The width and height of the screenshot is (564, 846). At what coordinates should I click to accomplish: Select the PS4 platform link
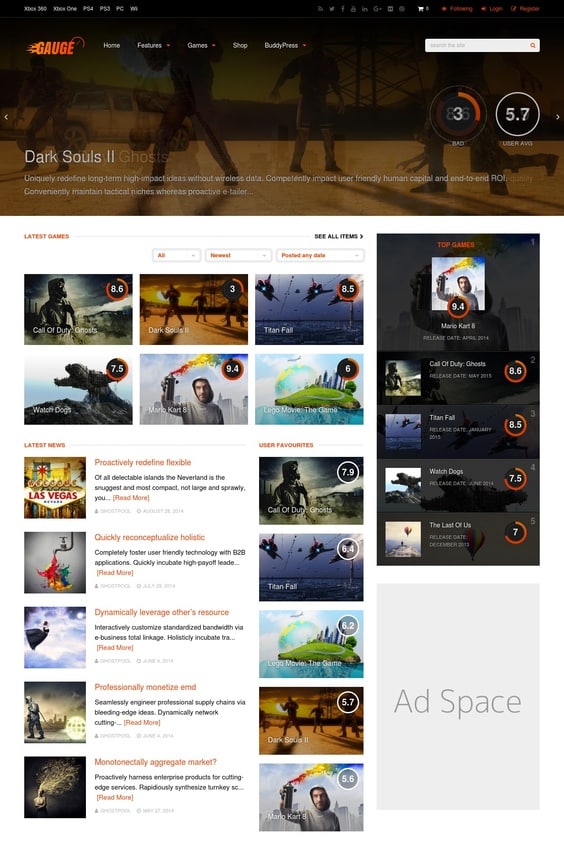(x=88, y=9)
